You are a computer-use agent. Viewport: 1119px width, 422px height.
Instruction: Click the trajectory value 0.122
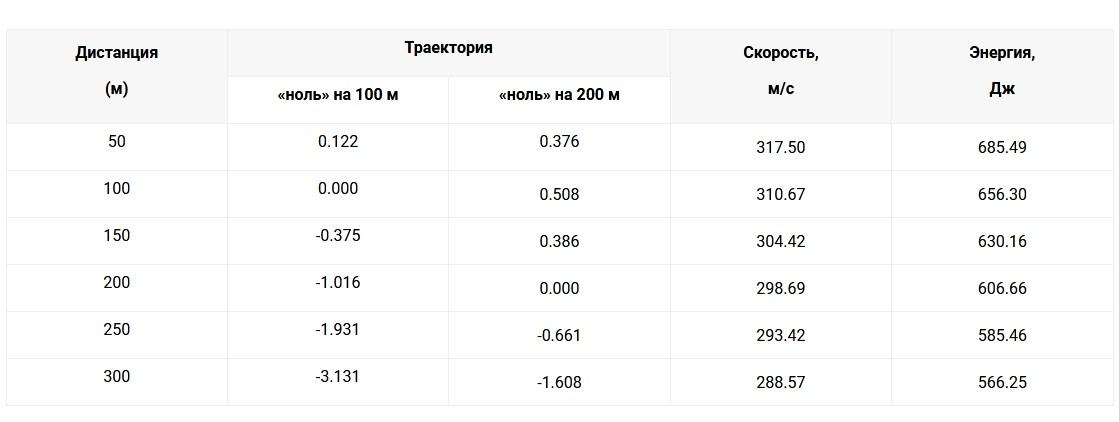(x=338, y=142)
